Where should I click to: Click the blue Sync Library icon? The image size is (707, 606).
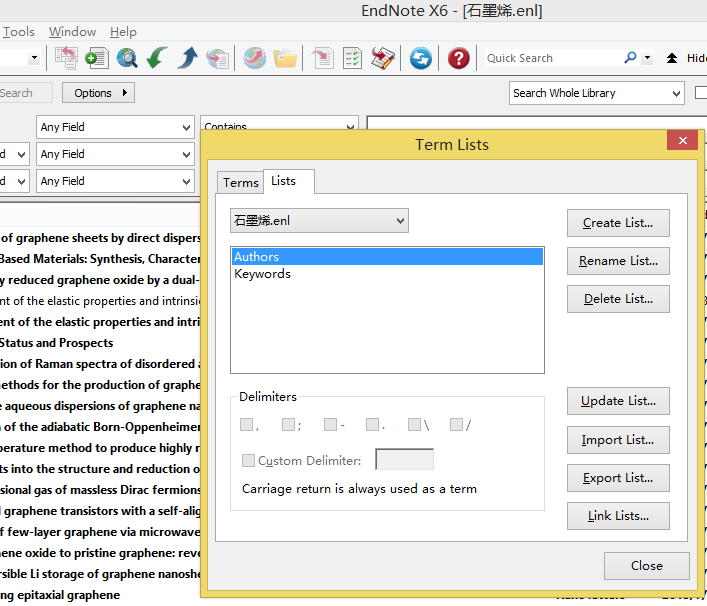coord(421,58)
